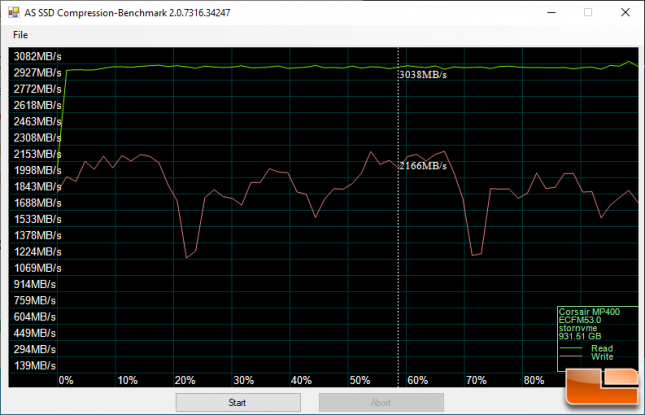Click the 20% compression axis label
The height and width of the screenshot is (415, 645).
185,380
